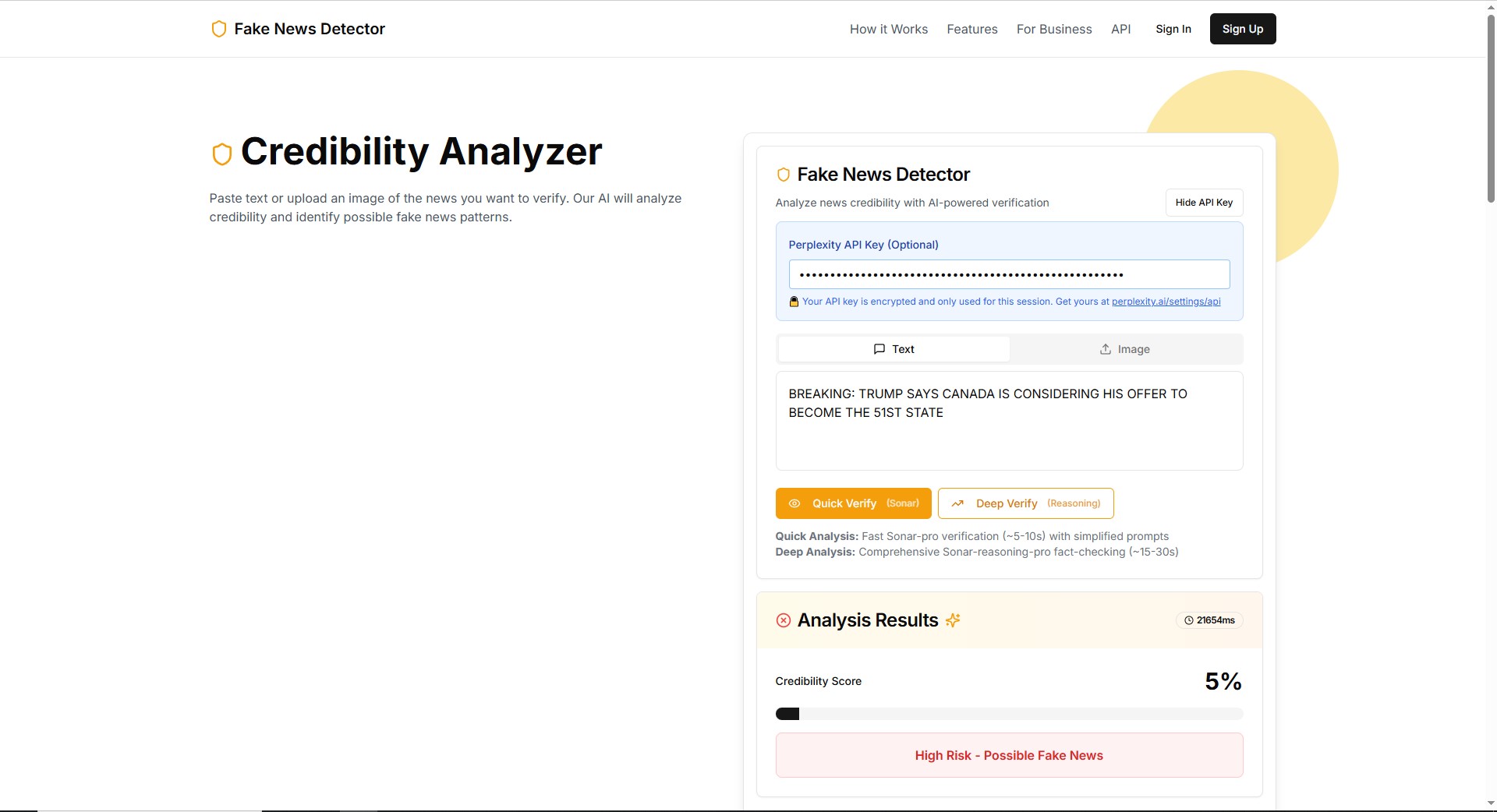Select the Text input mode
Screen dimensions: 1497x812
pos(893,349)
